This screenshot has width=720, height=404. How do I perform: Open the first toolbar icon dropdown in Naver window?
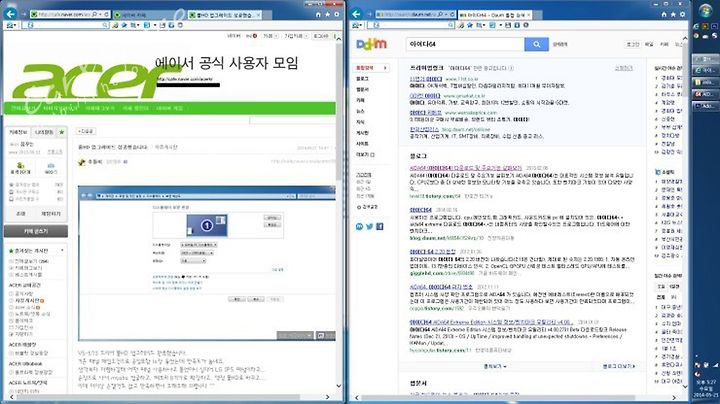click(x=15, y=25)
